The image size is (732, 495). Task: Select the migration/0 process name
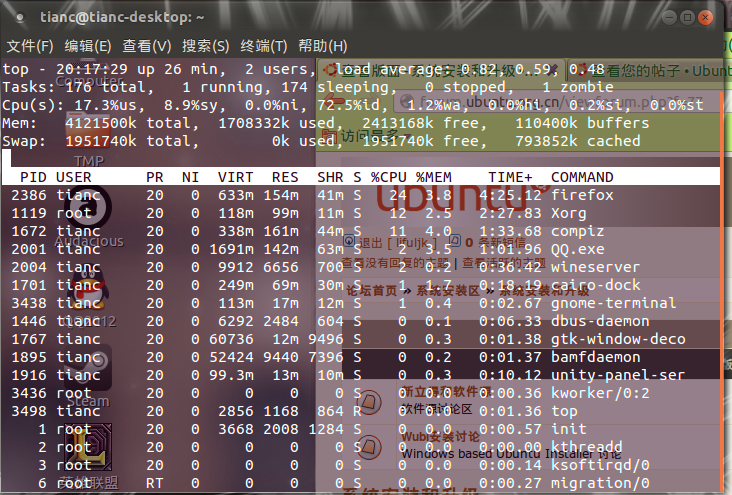click(600, 483)
